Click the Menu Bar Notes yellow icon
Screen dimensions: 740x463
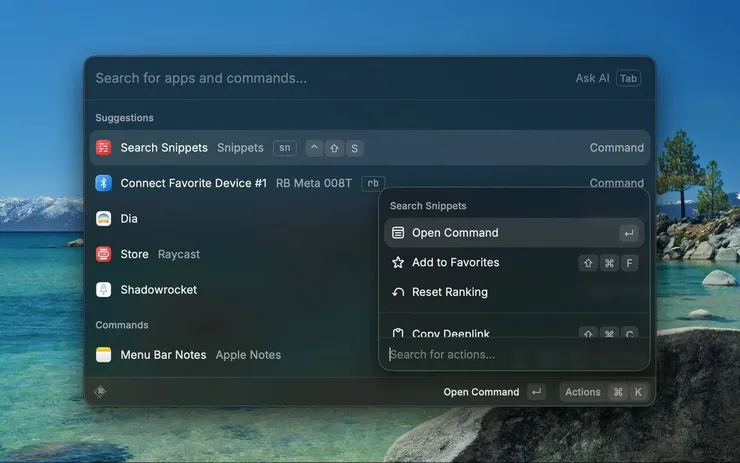point(103,355)
